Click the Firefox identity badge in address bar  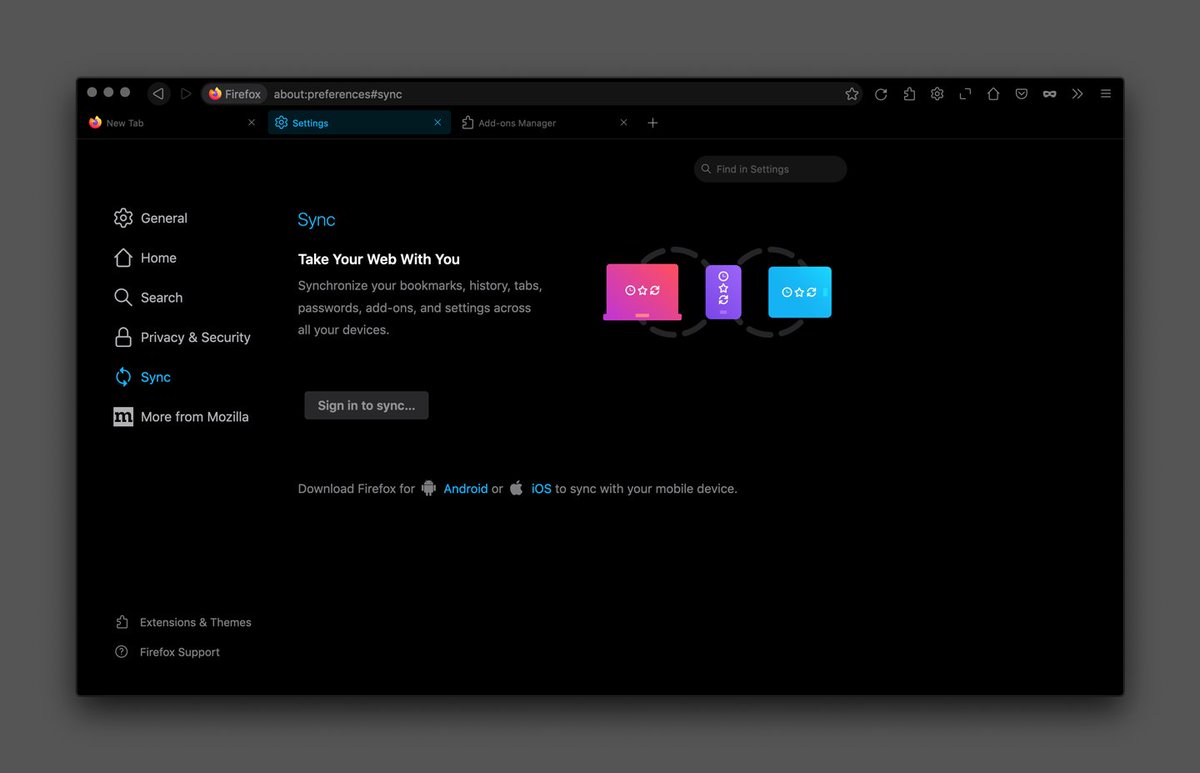tap(235, 94)
